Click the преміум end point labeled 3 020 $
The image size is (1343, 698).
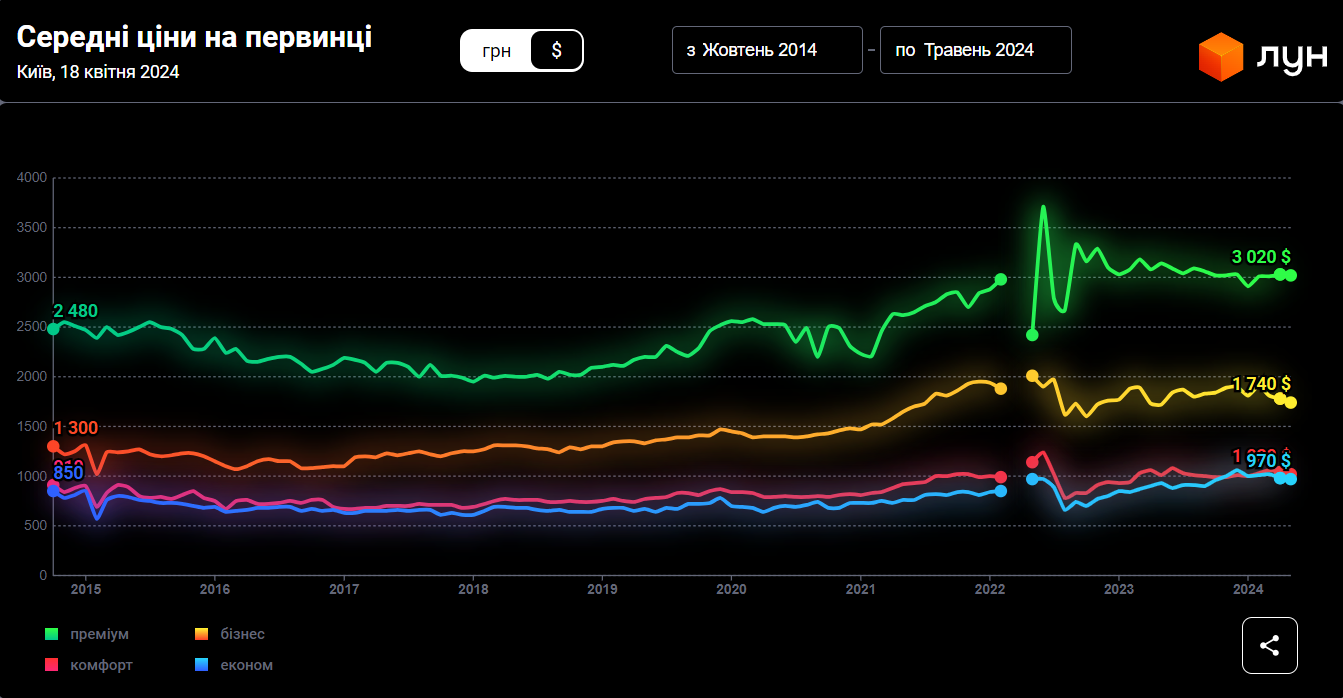pos(1290,275)
